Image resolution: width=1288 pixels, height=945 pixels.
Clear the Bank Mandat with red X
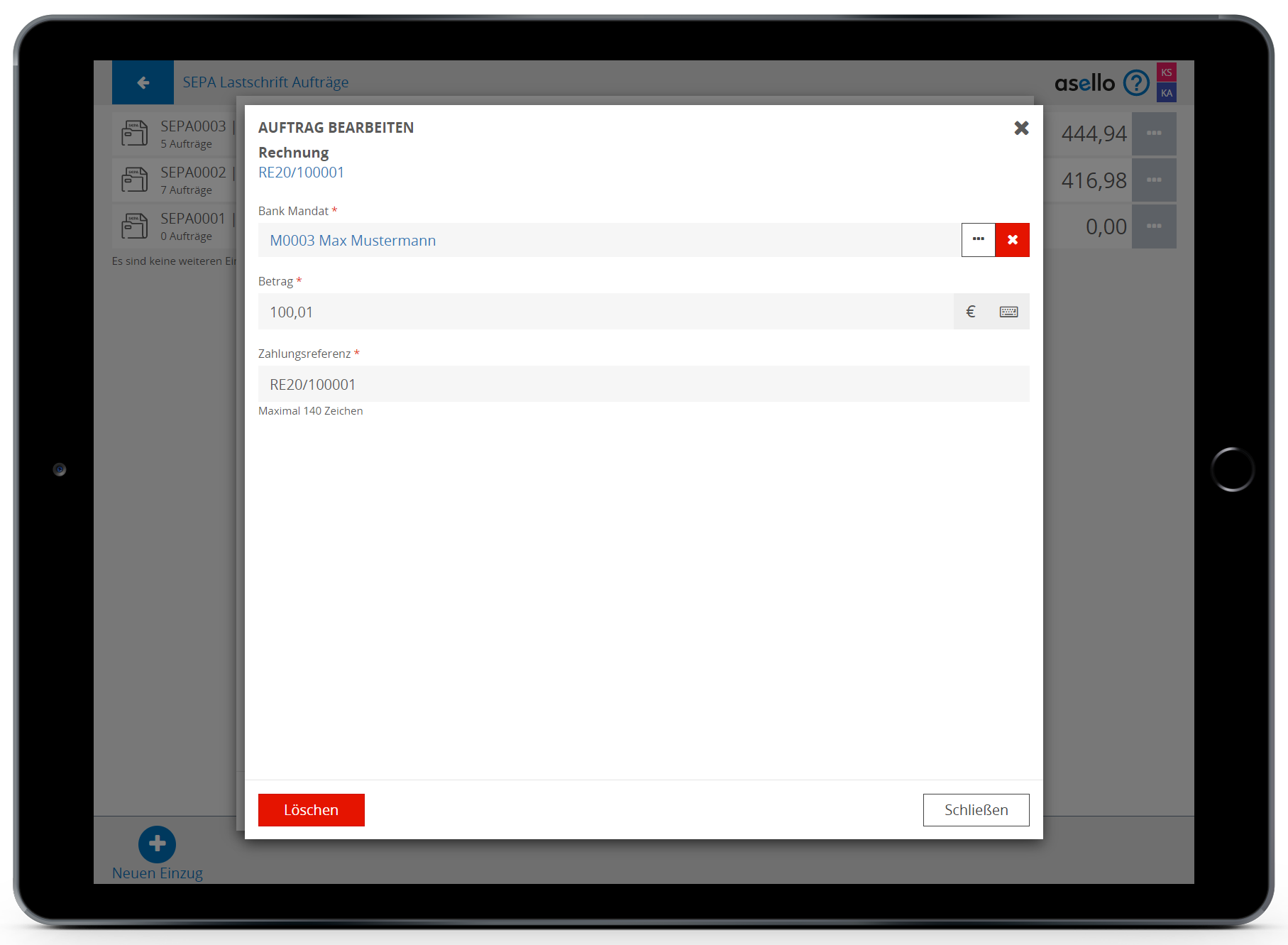click(x=1012, y=240)
